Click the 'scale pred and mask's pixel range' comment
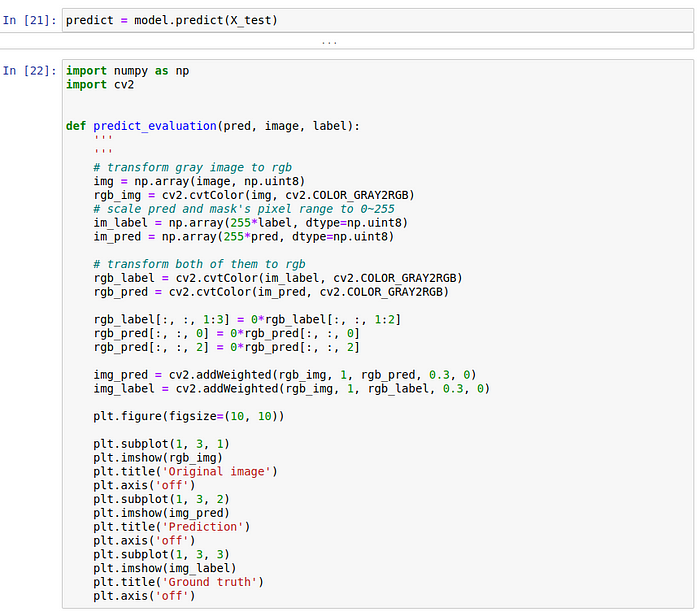 pos(244,209)
